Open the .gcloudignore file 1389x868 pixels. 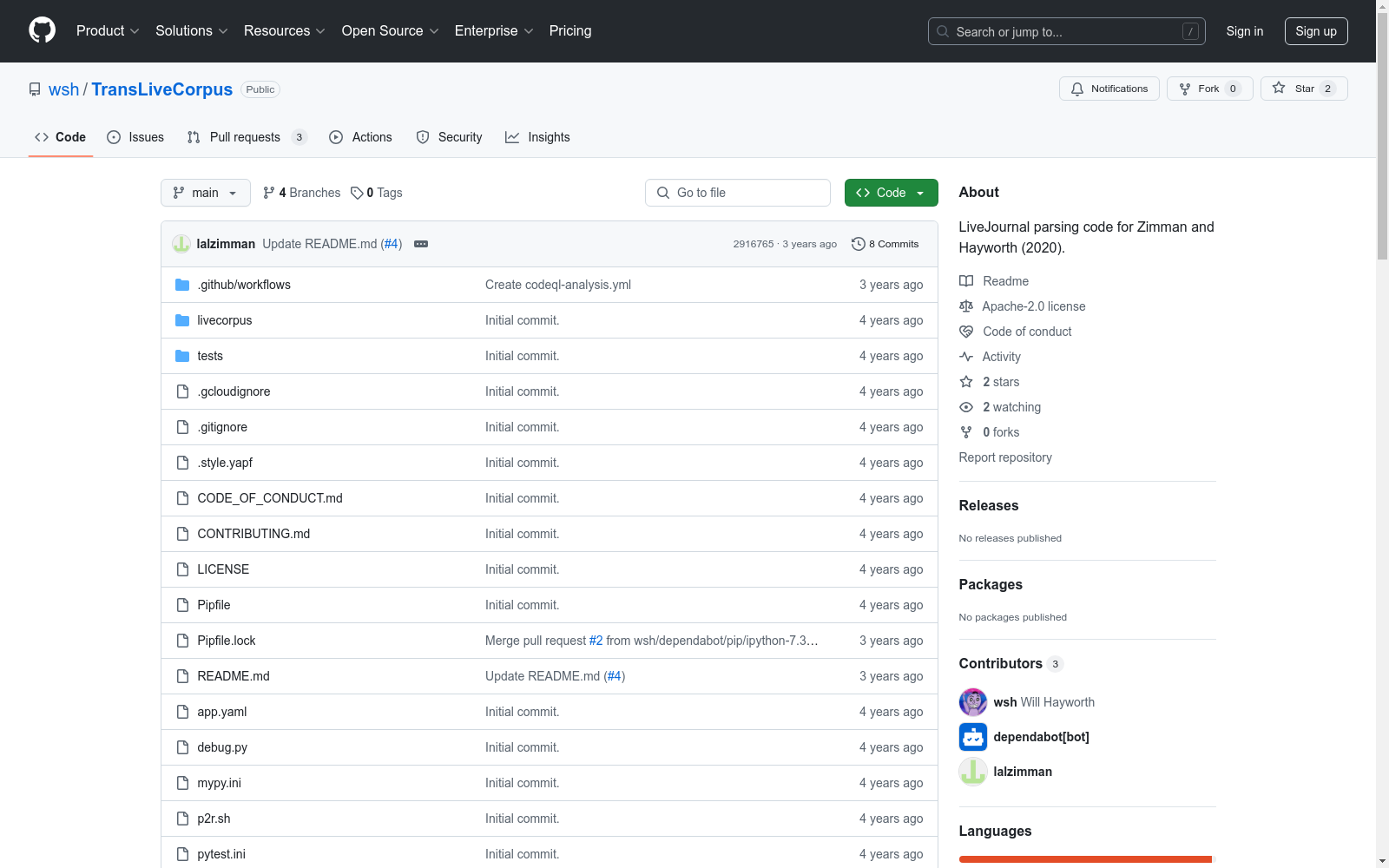coord(234,391)
